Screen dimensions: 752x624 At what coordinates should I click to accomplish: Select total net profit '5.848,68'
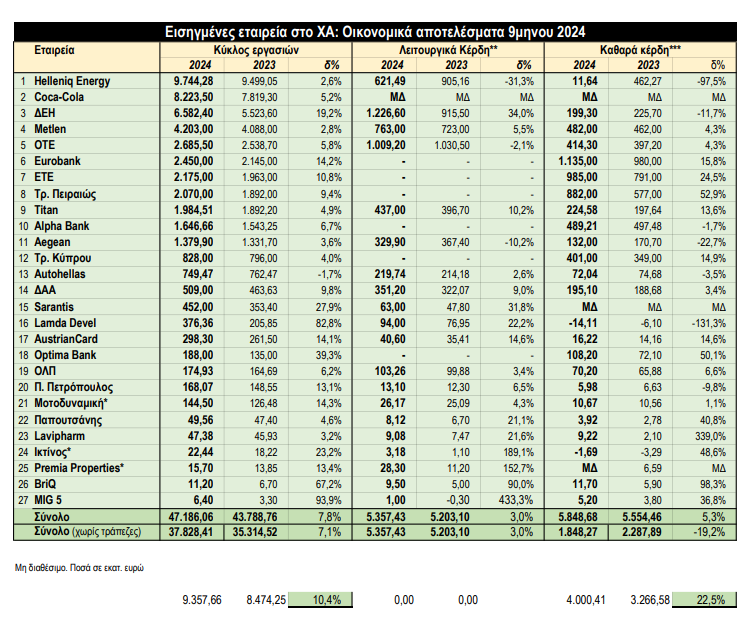pyautogui.click(x=578, y=517)
